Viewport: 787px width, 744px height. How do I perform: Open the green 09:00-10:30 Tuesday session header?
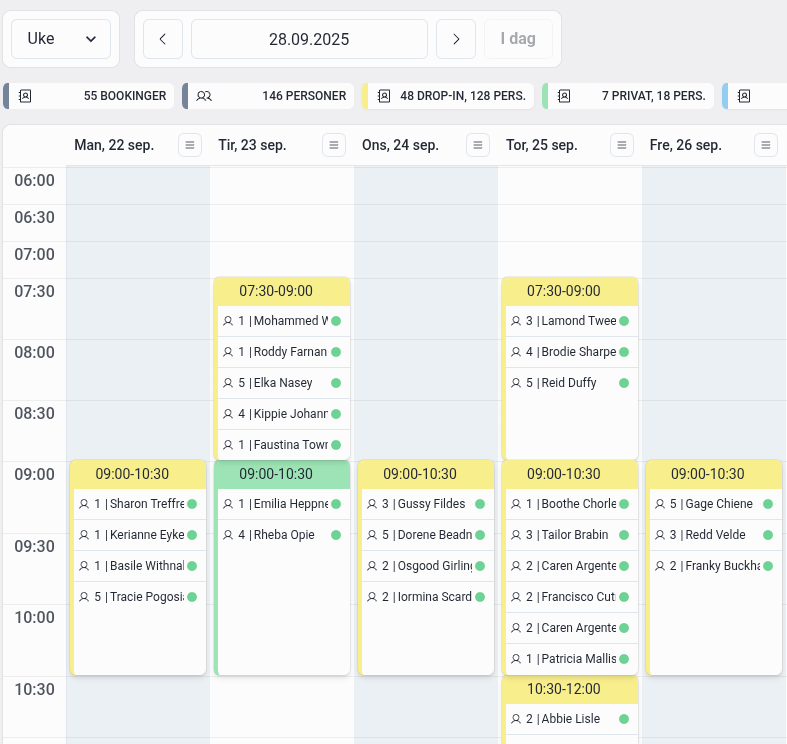click(282, 474)
